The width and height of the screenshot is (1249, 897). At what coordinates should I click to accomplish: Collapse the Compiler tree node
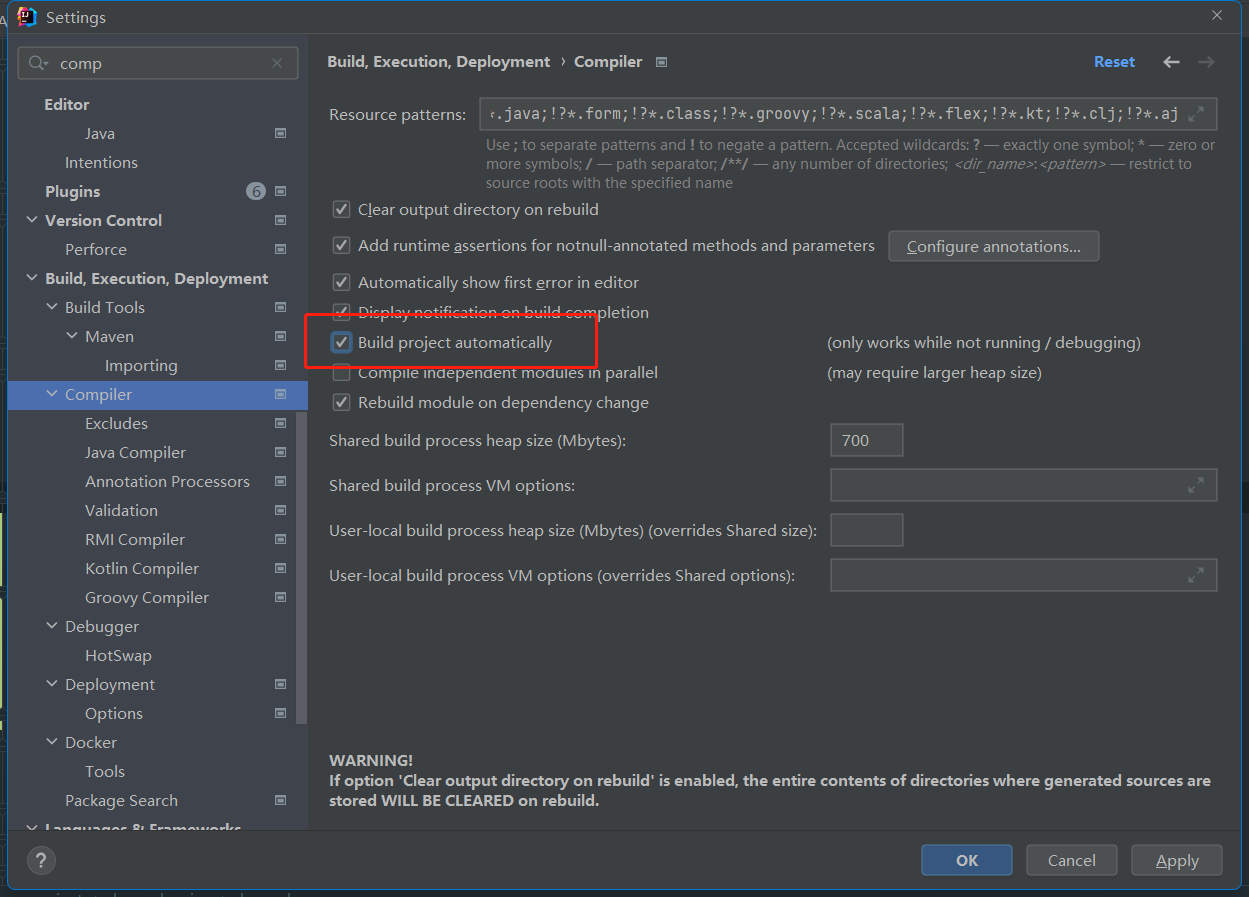pyautogui.click(x=52, y=395)
